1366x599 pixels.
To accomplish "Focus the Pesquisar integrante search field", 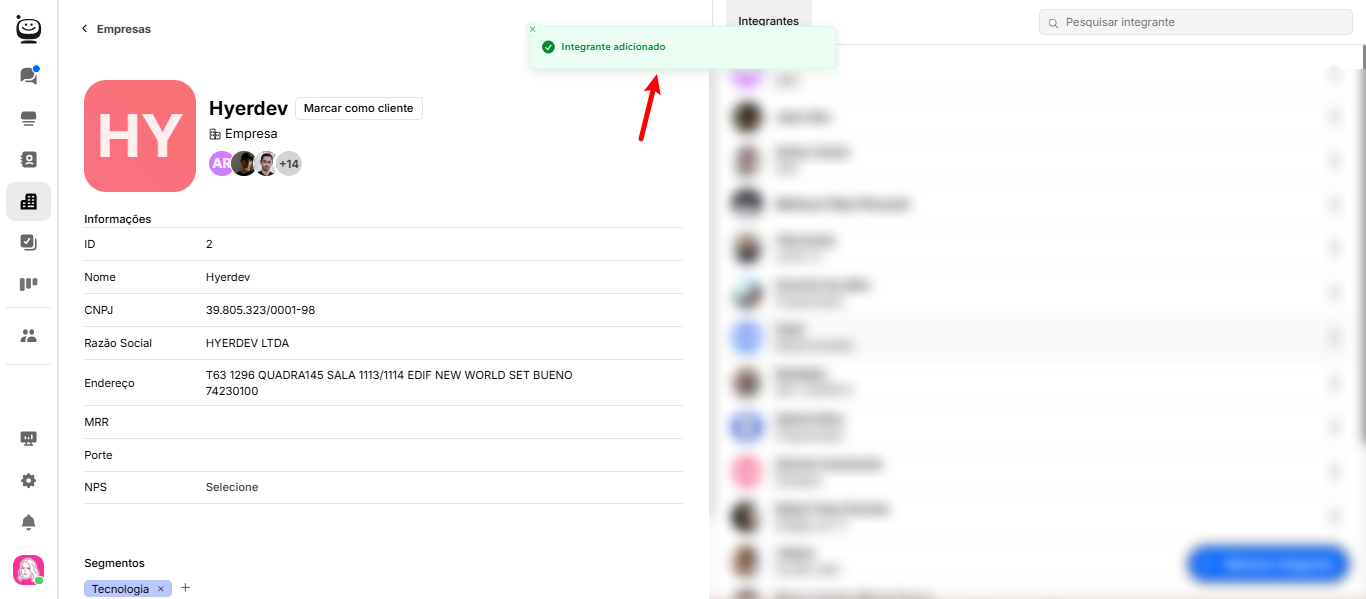I will click(x=1196, y=22).
